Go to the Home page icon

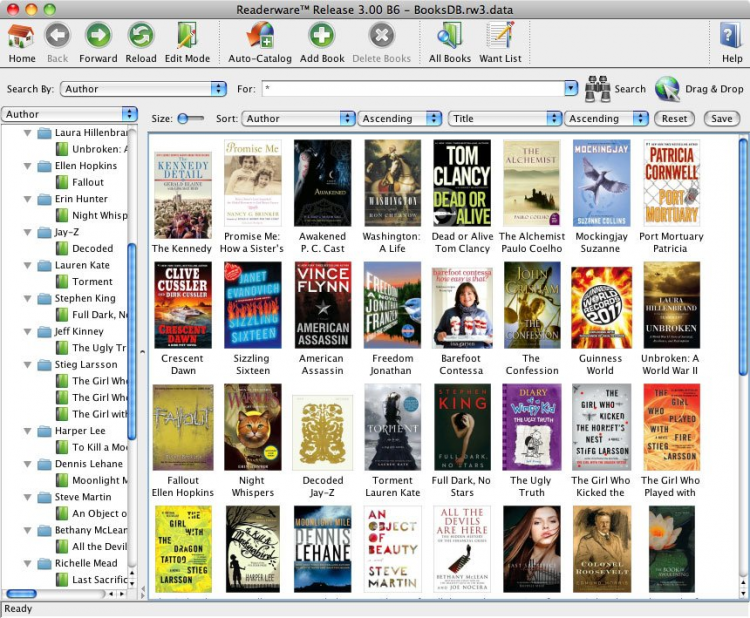coord(22,36)
